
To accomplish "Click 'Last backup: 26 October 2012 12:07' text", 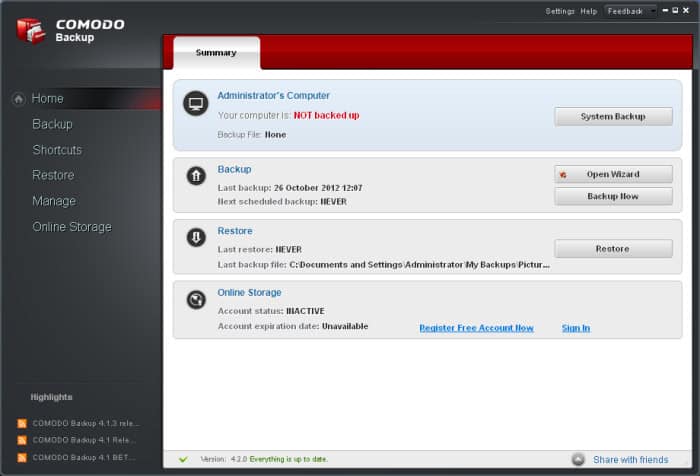I will pyautogui.click(x=290, y=188).
